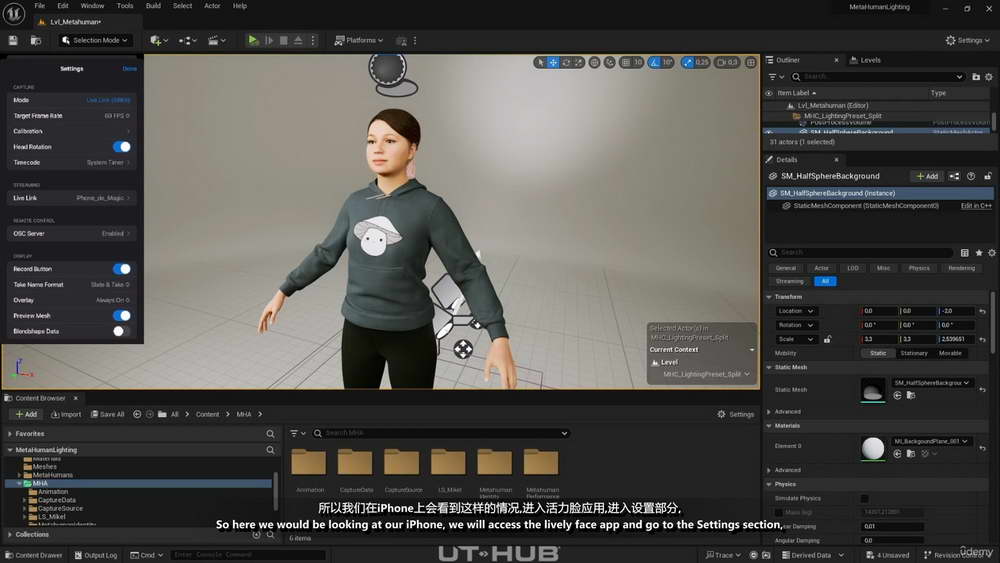This screenshot has height=563, width=1000.
Task: Select the Physics filter in Details
Action: [x=919, y=268]
